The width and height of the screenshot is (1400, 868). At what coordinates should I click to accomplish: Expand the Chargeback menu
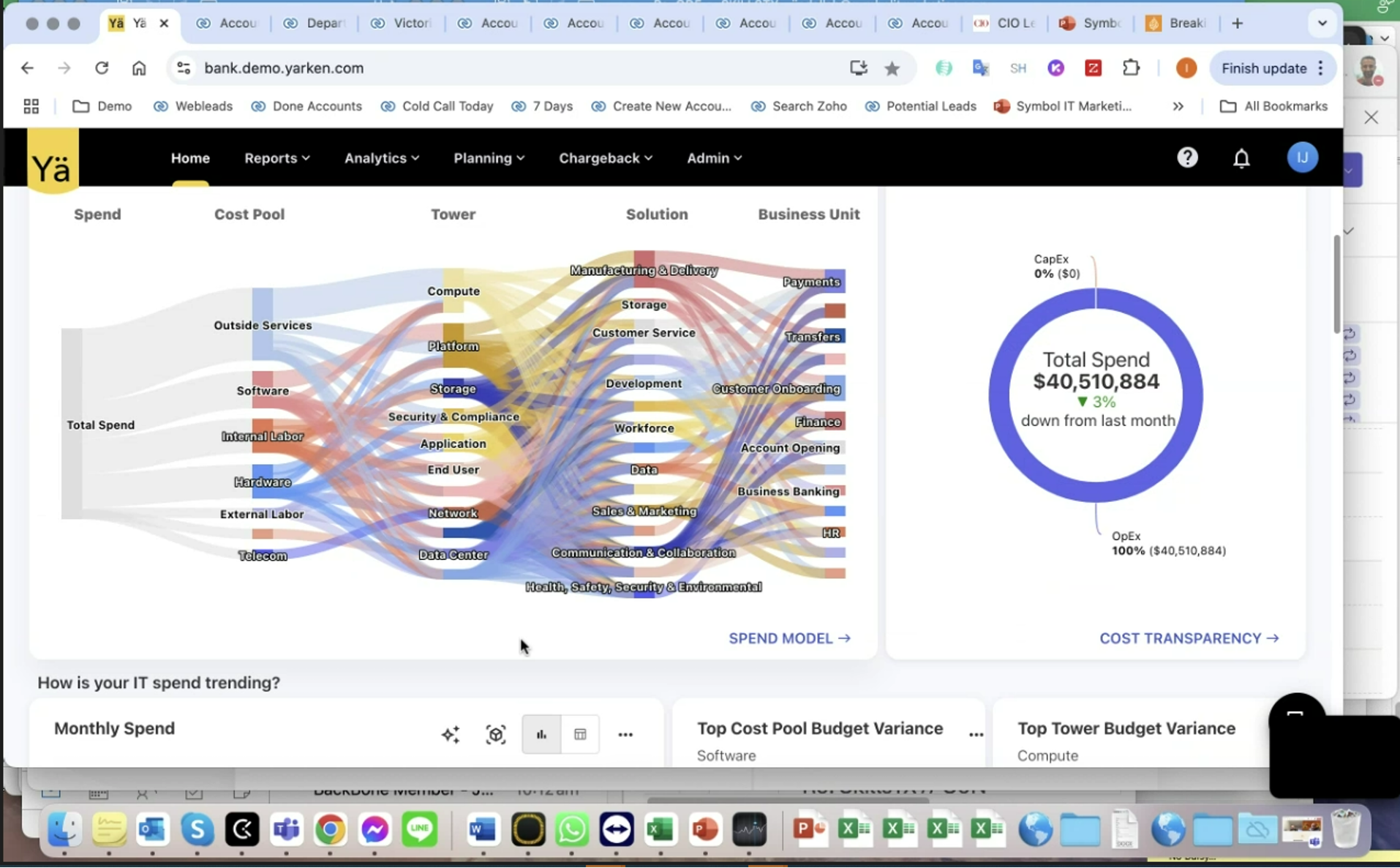click(605, 158)
